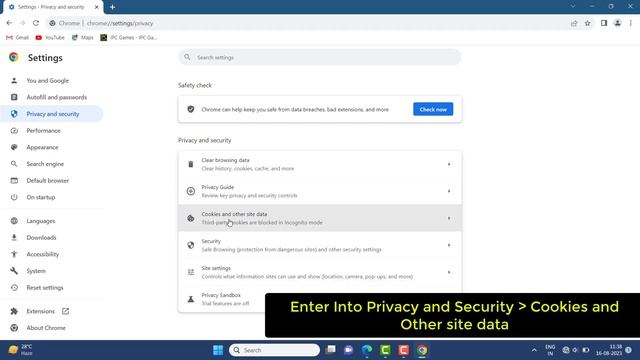Open Search engine settings
The image size is (640, 360).
[x=45, y=164]
